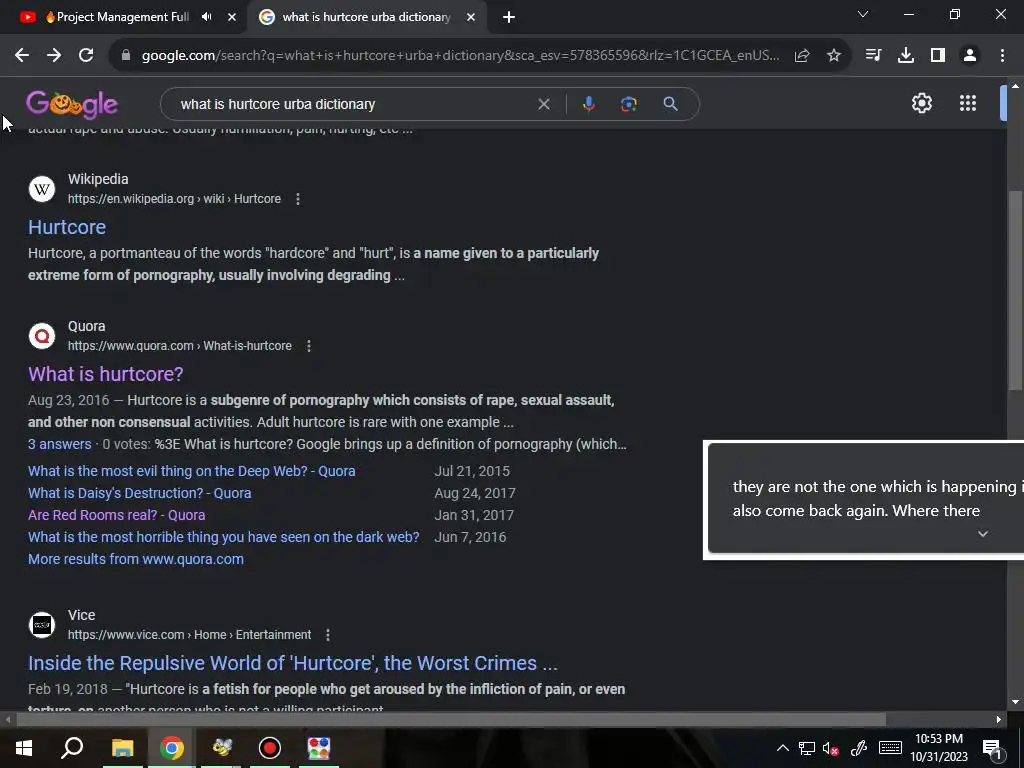The image size is (1024, 768).
Task: Open File Explorer from the taskbar
Action: tap(122, 748)
